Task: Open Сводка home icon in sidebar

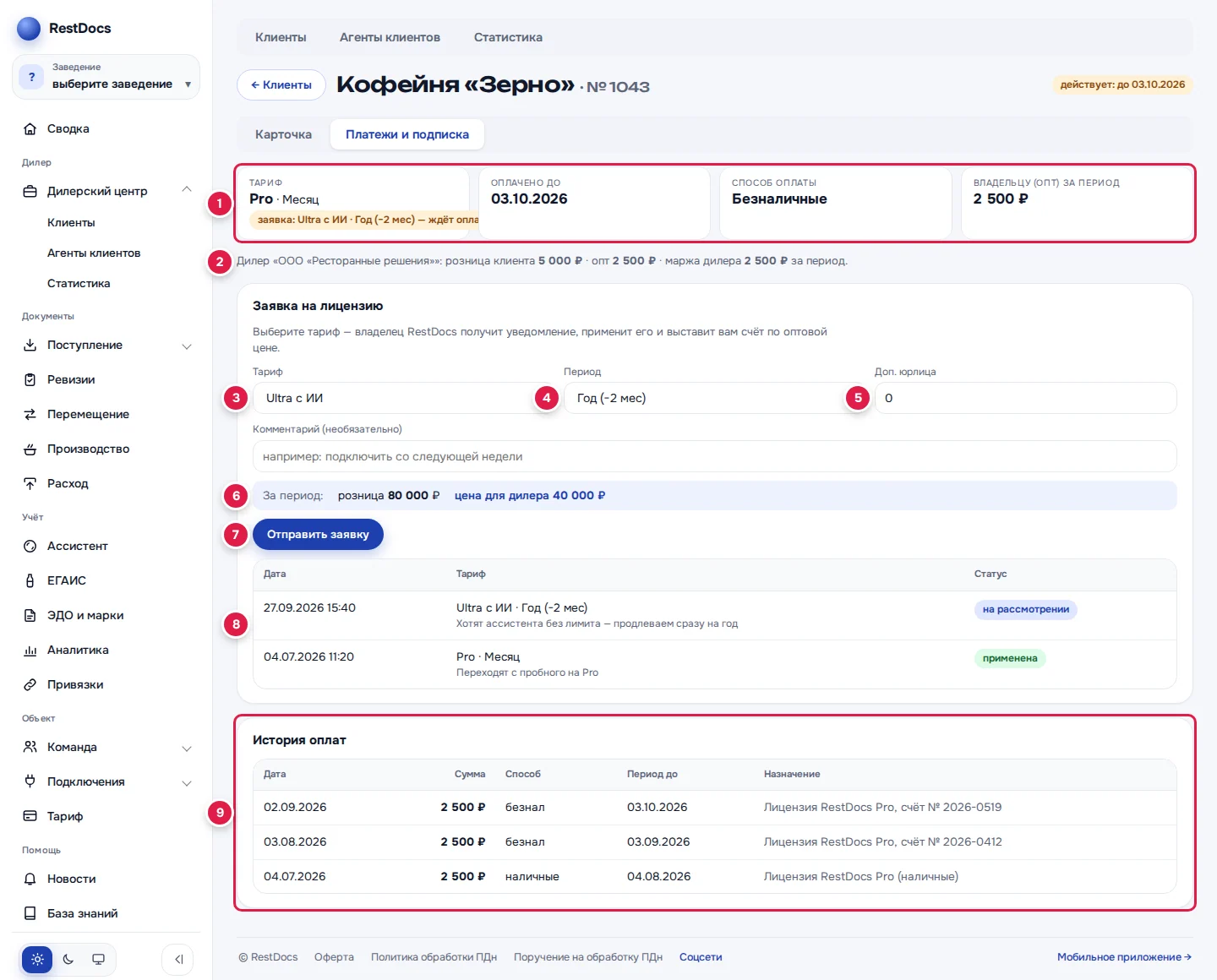Action: tap(30, 129)
